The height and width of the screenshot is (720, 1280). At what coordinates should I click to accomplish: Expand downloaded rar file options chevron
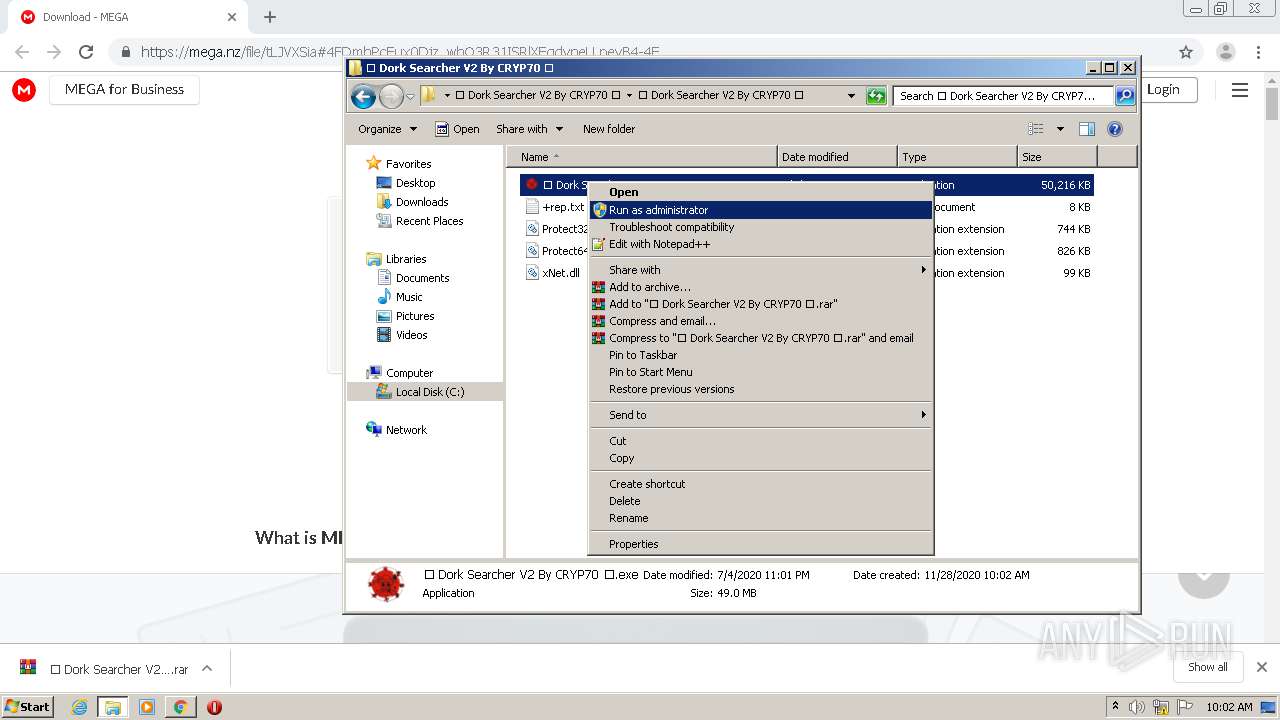click(x=207, y=669)
